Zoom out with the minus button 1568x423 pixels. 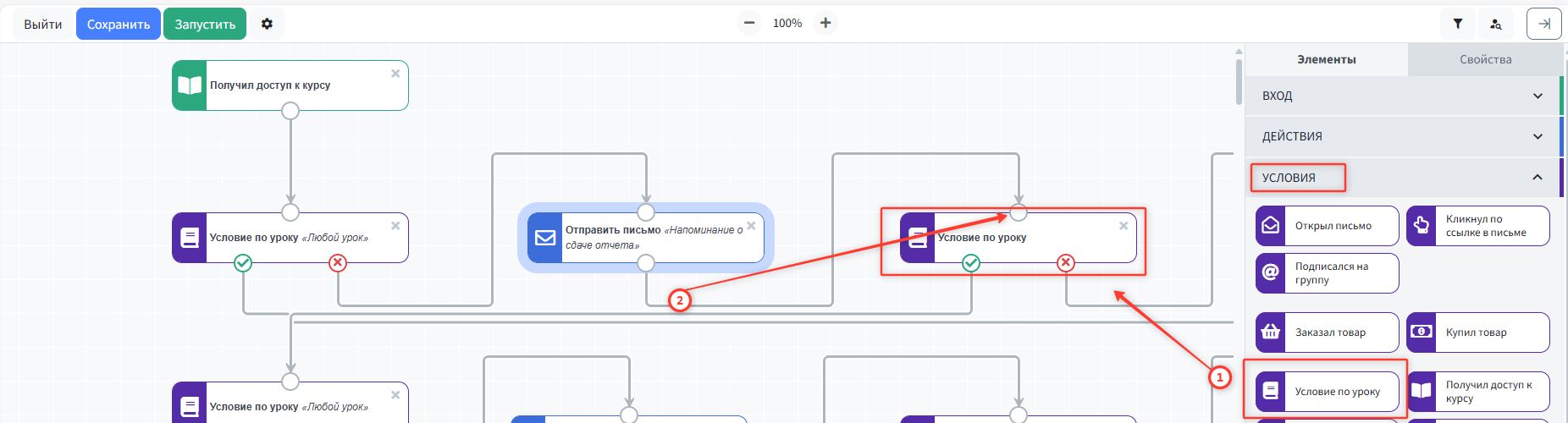(749, 23)
